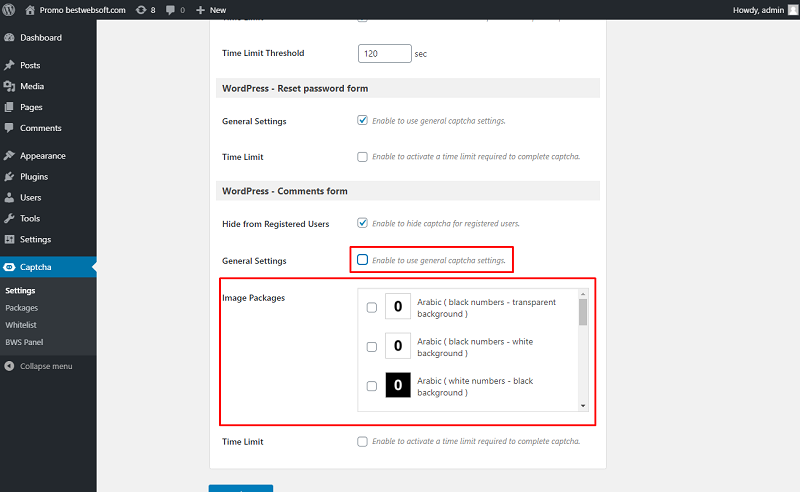Click the 'Time Limit Threshold' label
The width and height of the screenshot is (800, 492).
pos(263,53)
